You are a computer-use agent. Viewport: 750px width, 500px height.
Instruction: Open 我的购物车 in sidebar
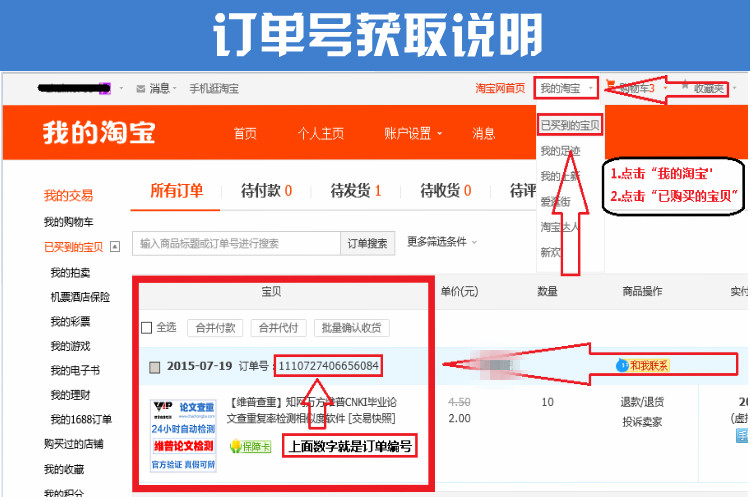pyautogui.click(x=68, y=222)
